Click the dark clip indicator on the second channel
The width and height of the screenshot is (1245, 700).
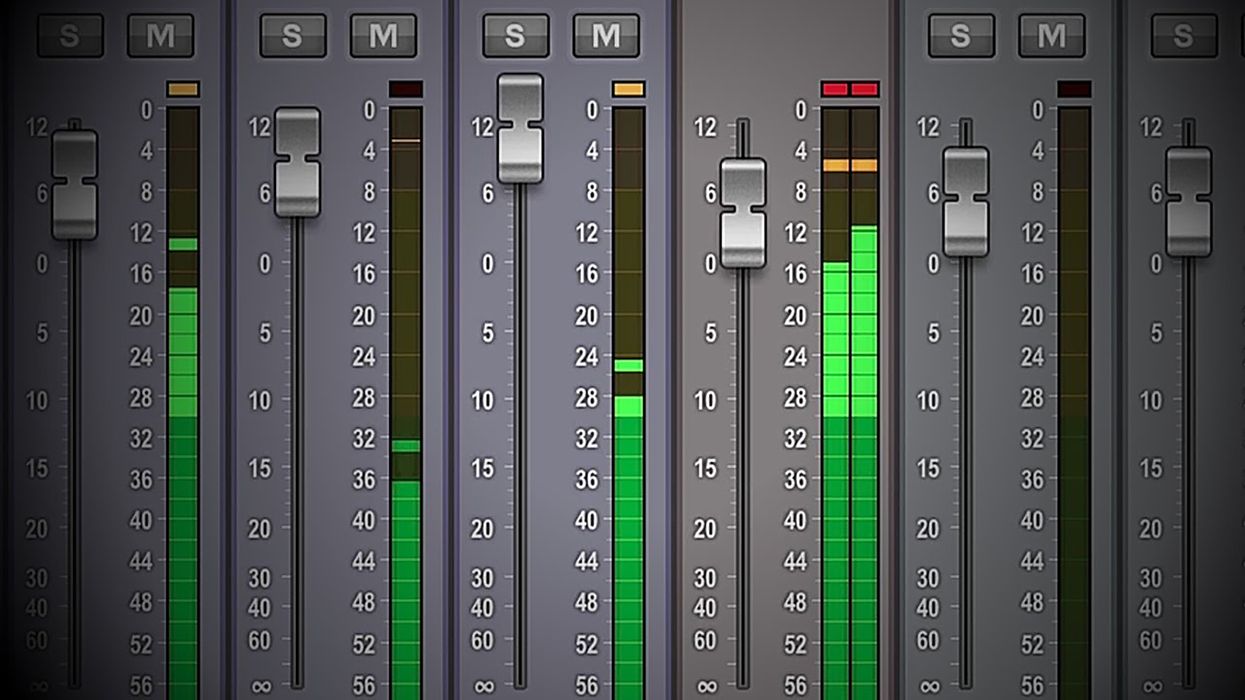(x=404, y=88)
